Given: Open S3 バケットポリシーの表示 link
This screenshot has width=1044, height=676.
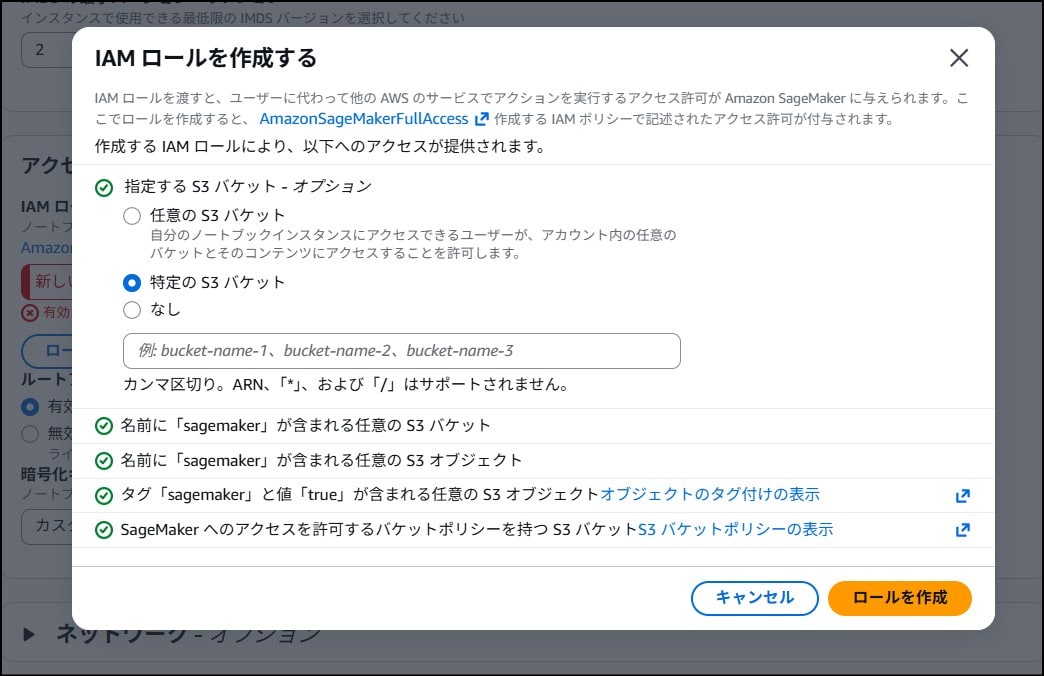Looking at the screenshot, I should (735, 529).
